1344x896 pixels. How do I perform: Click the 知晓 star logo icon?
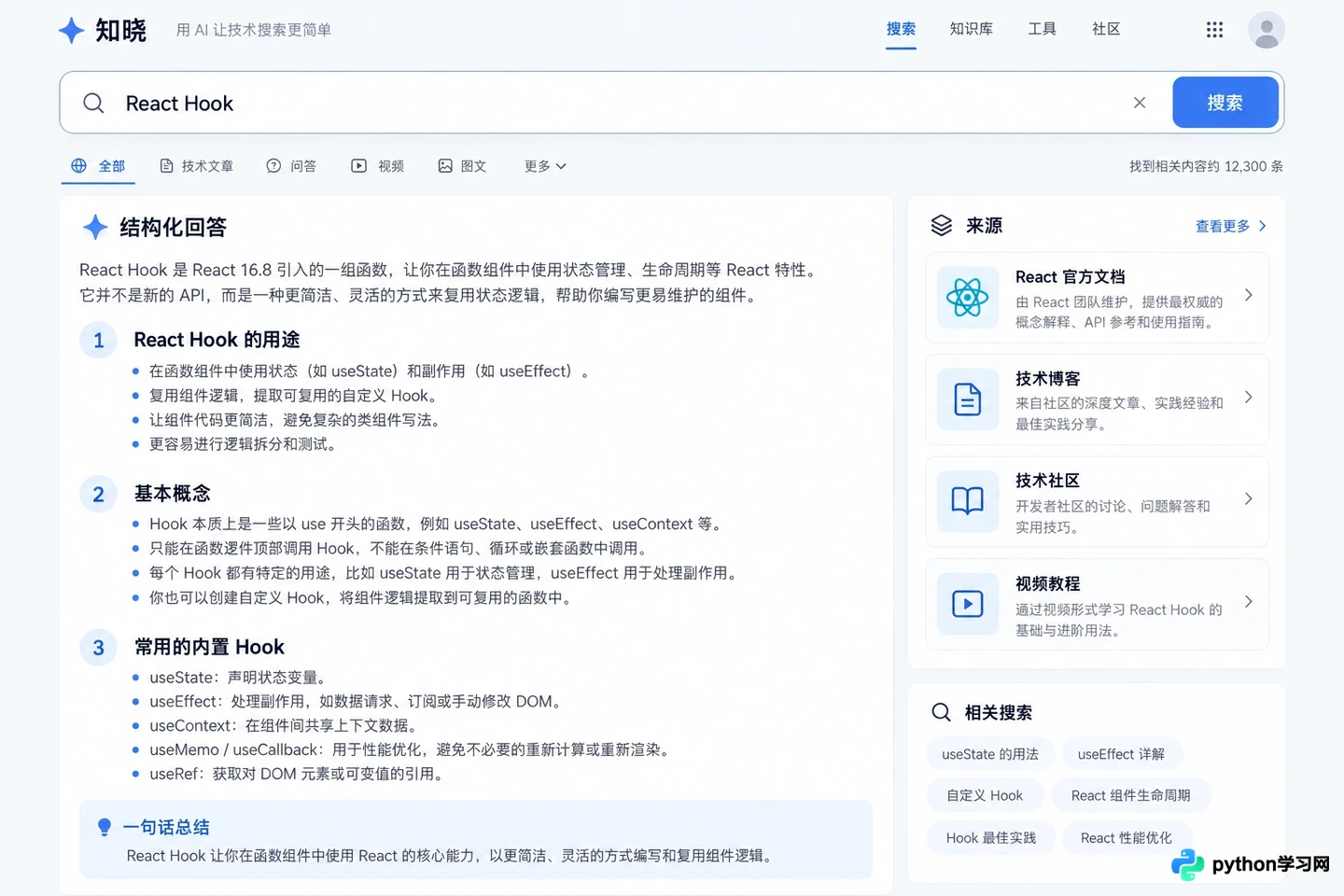click(71, 30)
